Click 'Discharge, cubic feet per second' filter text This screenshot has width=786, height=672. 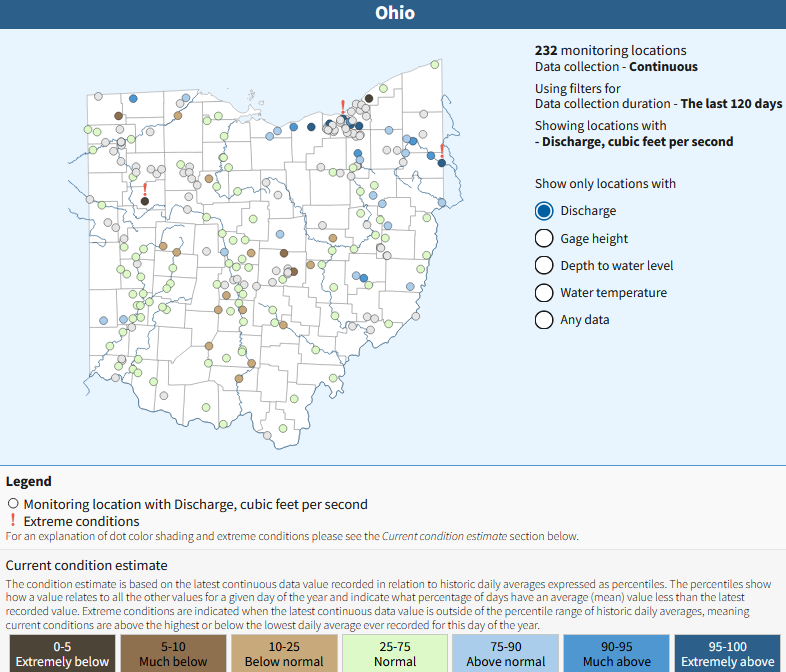pyautogui.click(x=638, y=142)
